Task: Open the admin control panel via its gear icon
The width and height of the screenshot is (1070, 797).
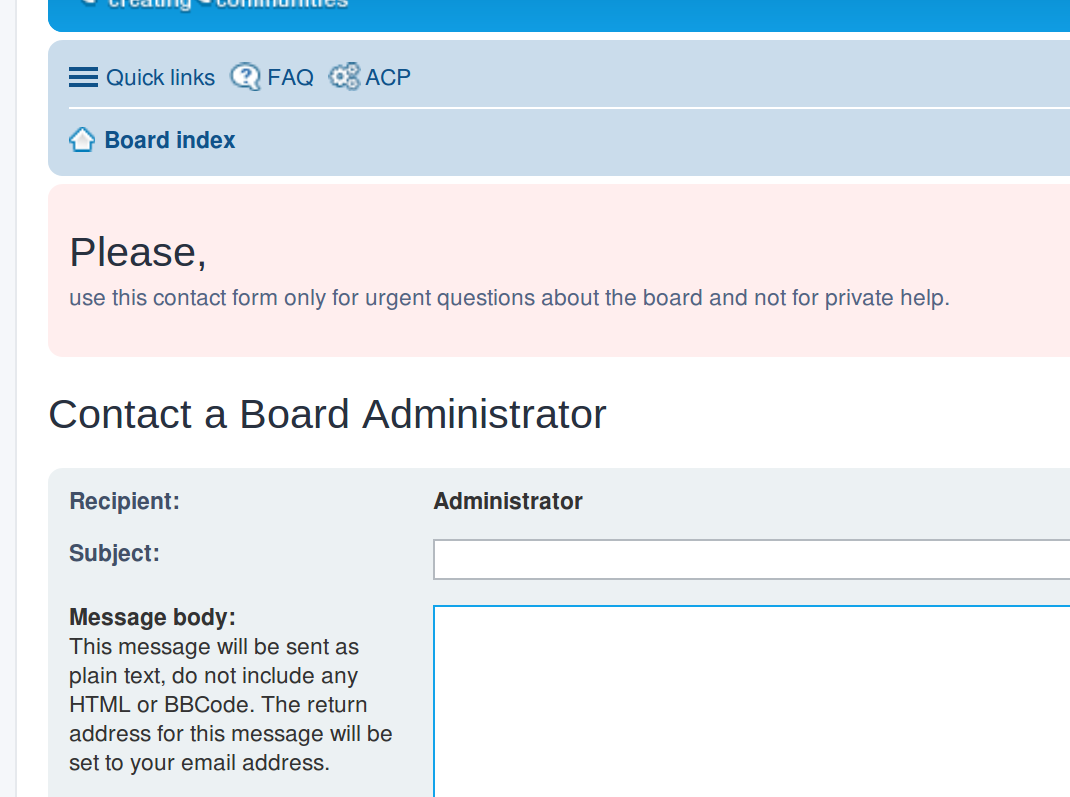Action: [344, 75]
